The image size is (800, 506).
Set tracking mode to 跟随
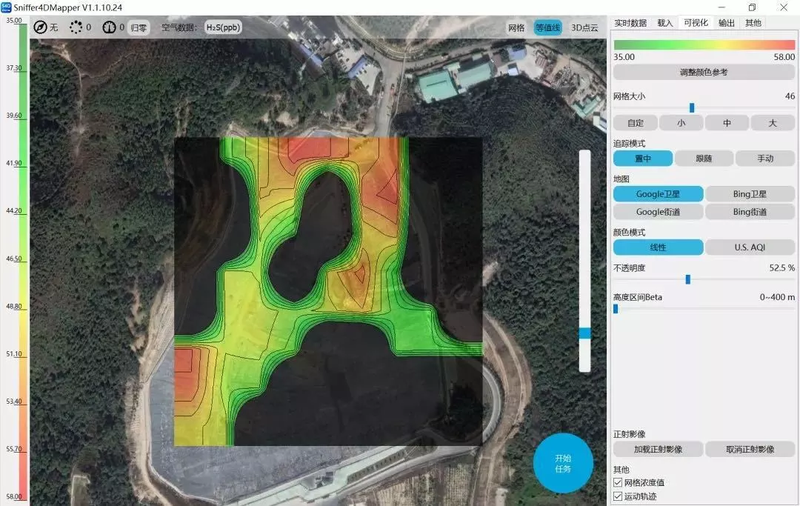tap(704, 159)
